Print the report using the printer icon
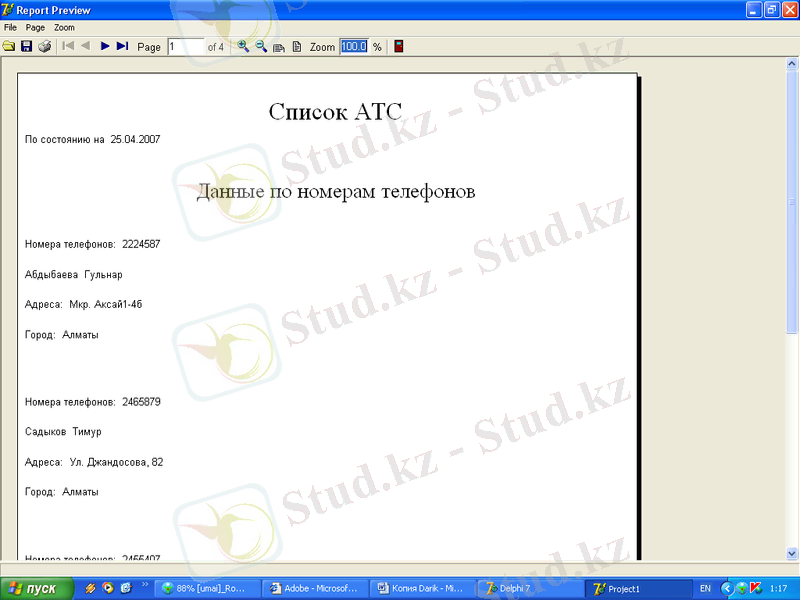This screenshot has width=800, height=600. (x=45, y=46)
